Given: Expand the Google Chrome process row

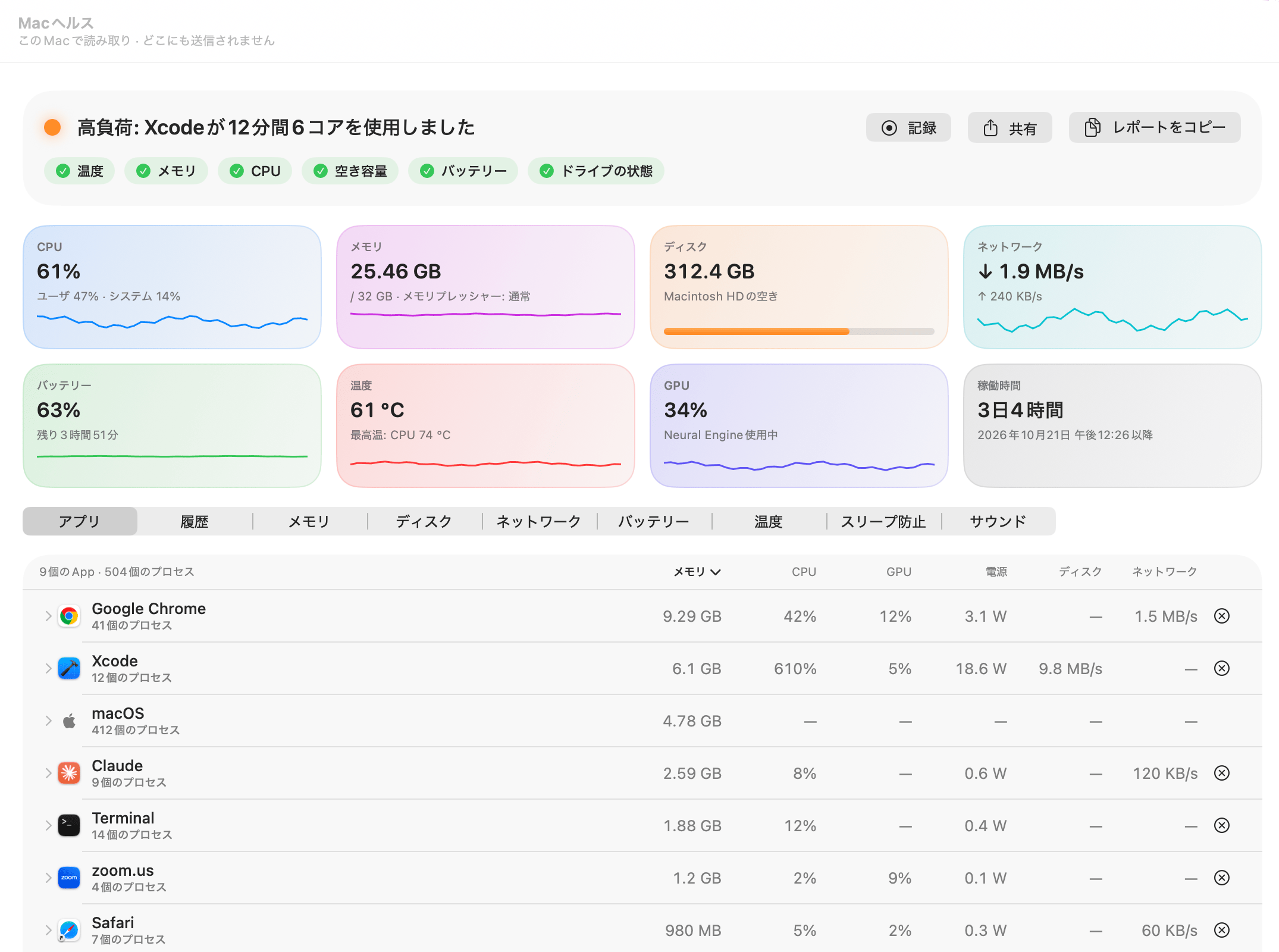Looking at the screenshot, I should tap(48, 616).
